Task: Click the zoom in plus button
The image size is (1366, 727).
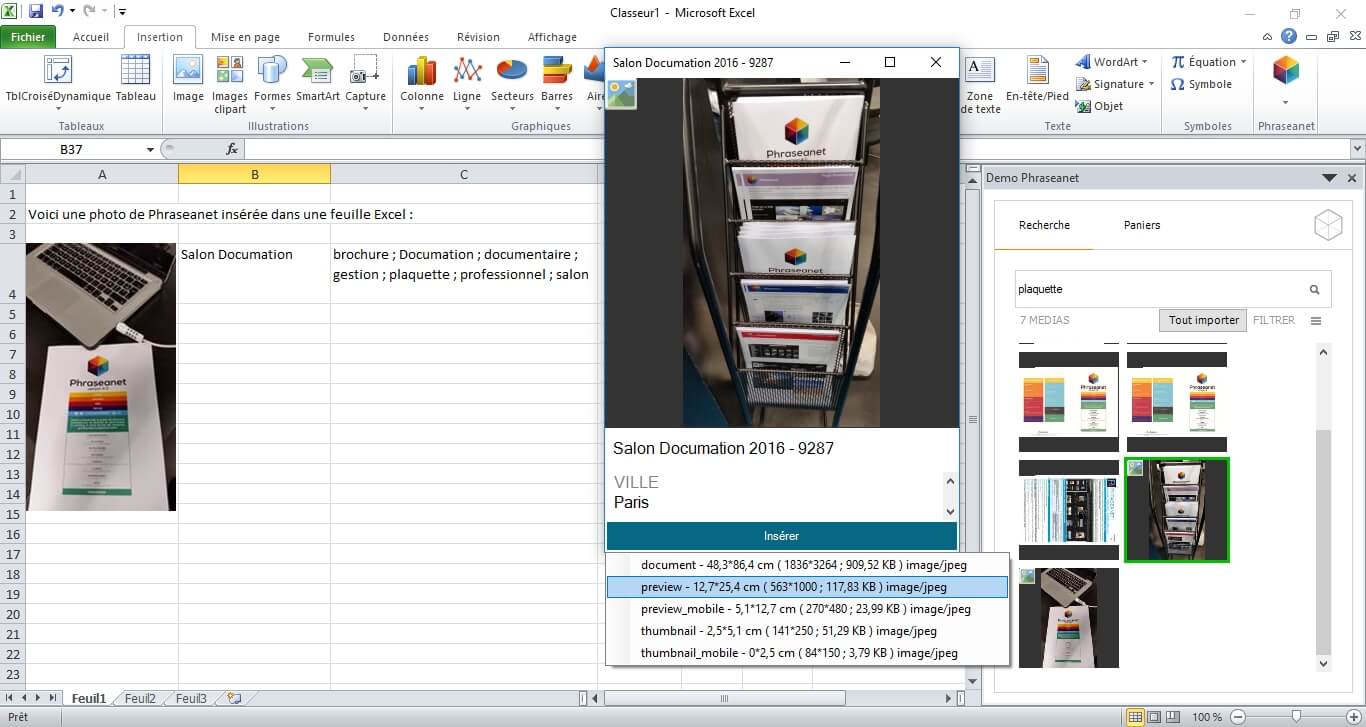Action: pyautogui.click(x=1354, y=717)
